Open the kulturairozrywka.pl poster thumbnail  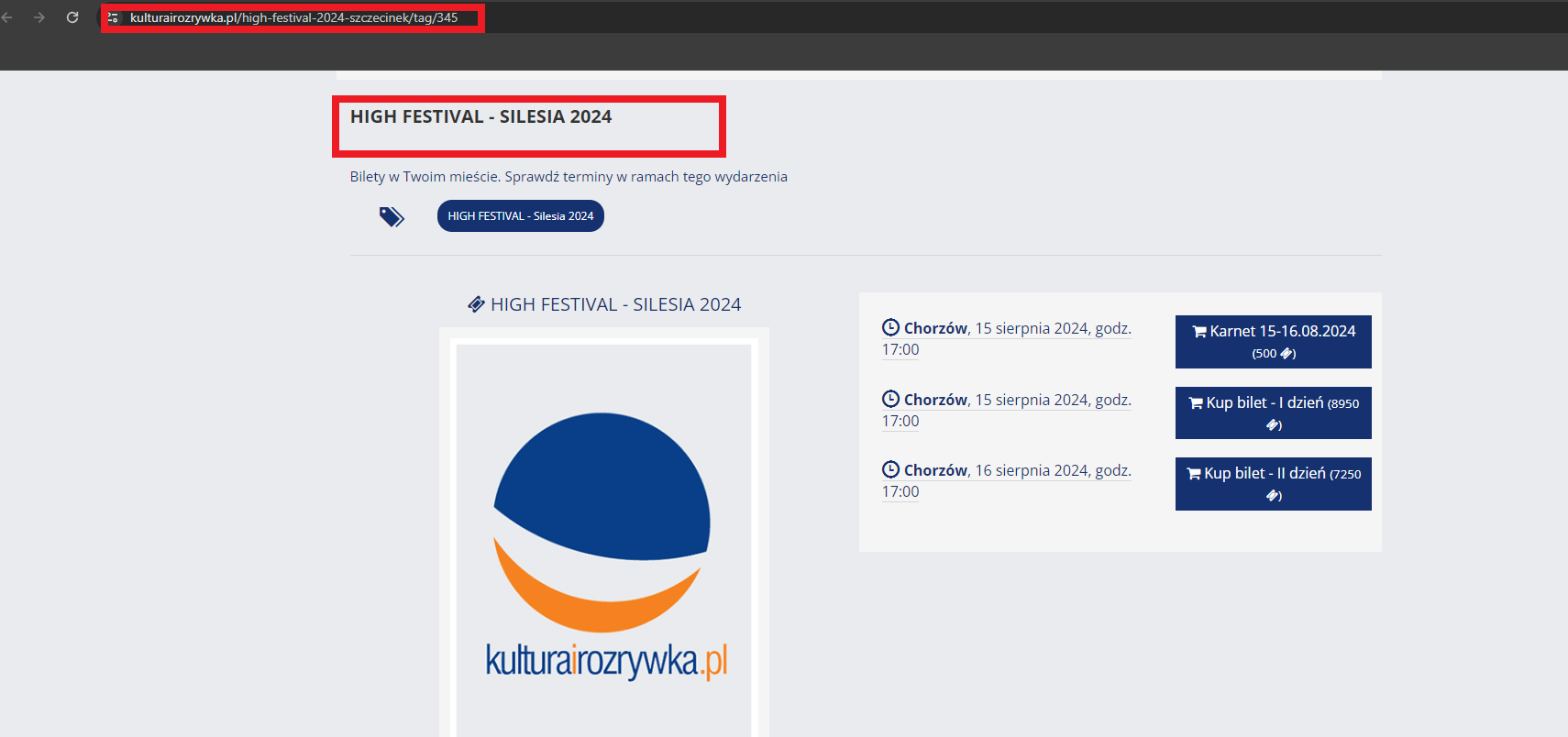(x=604, y=541)
